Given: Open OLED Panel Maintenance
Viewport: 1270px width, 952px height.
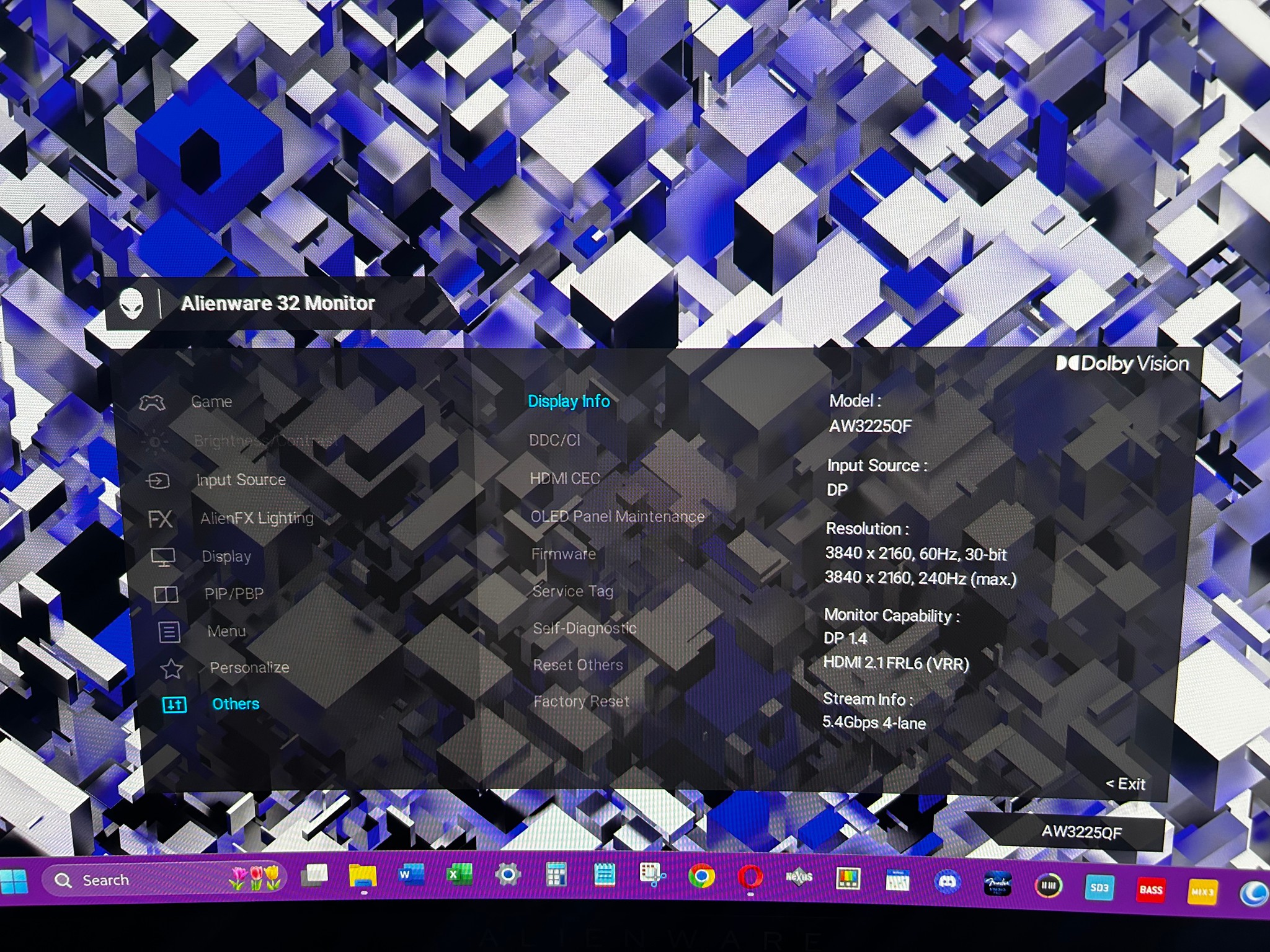Looking at the screenshot, I should click(618, 516).
